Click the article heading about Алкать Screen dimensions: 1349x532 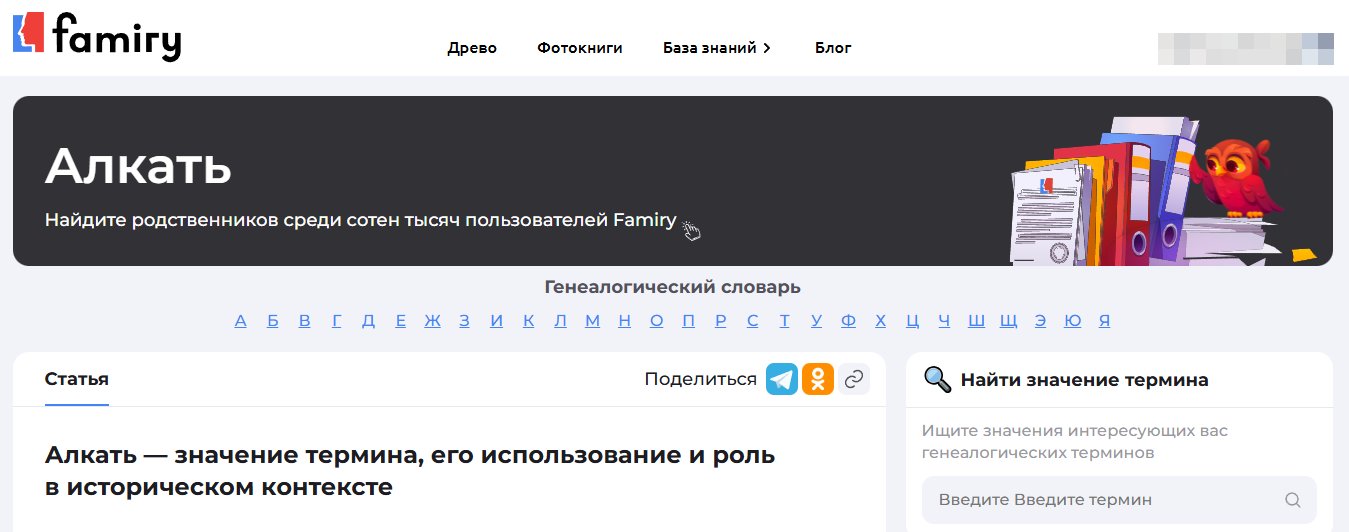(x=410, y=471)
